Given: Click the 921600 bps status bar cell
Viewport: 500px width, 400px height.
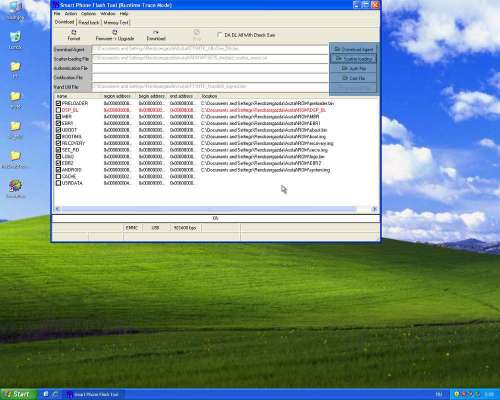Looking at the screenshot, I should (x=185, y=228).
